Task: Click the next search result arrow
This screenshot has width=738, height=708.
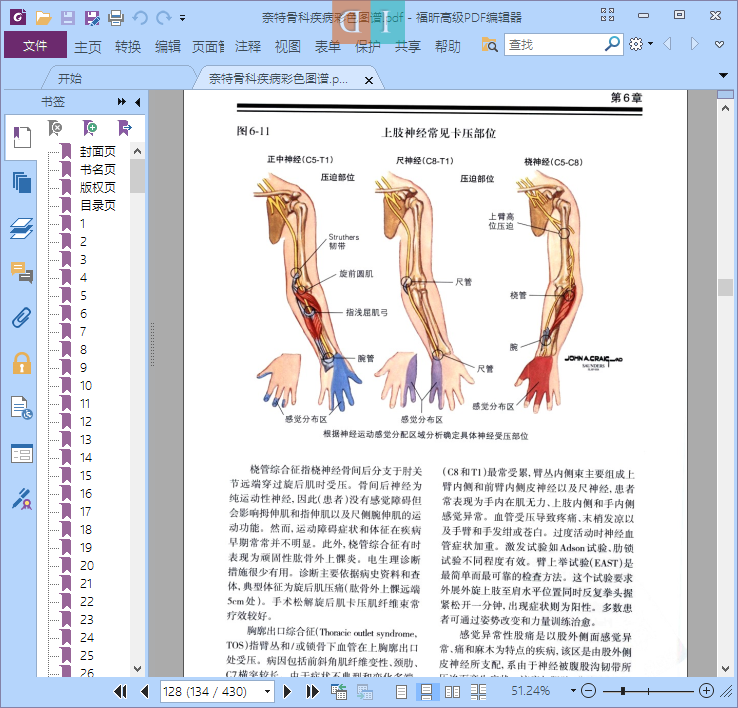Action: tap(694, 44)
